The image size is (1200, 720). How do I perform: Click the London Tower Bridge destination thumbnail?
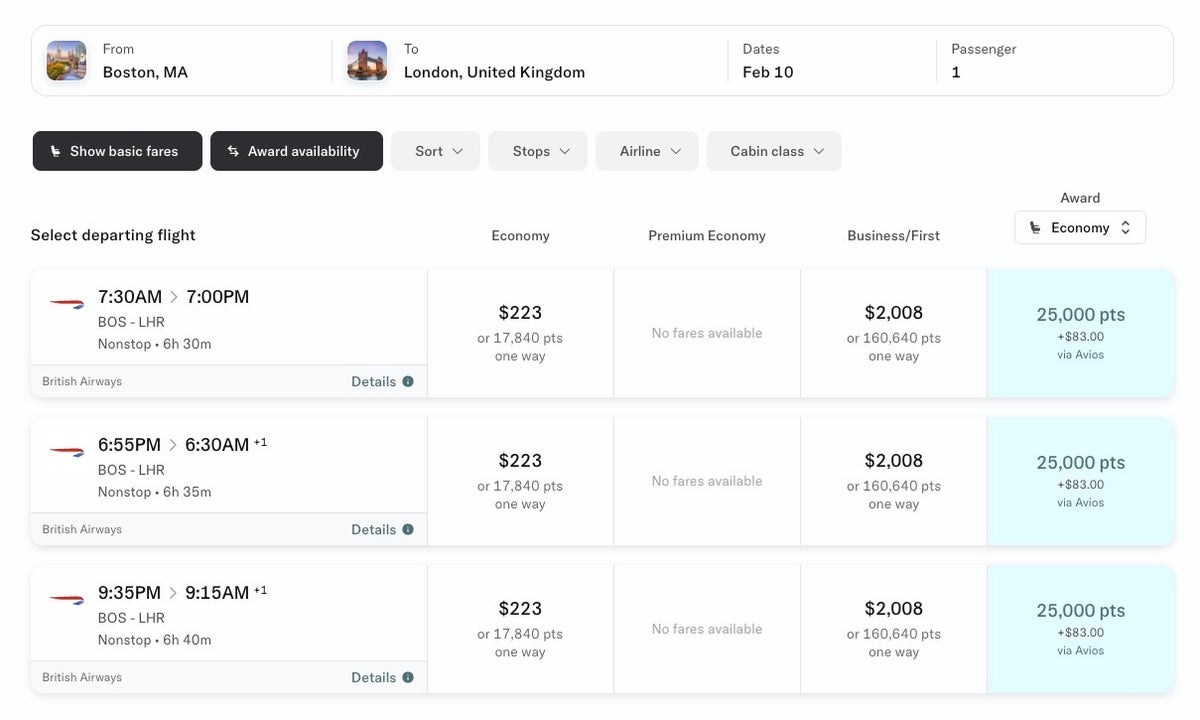[x=367, y=60]
